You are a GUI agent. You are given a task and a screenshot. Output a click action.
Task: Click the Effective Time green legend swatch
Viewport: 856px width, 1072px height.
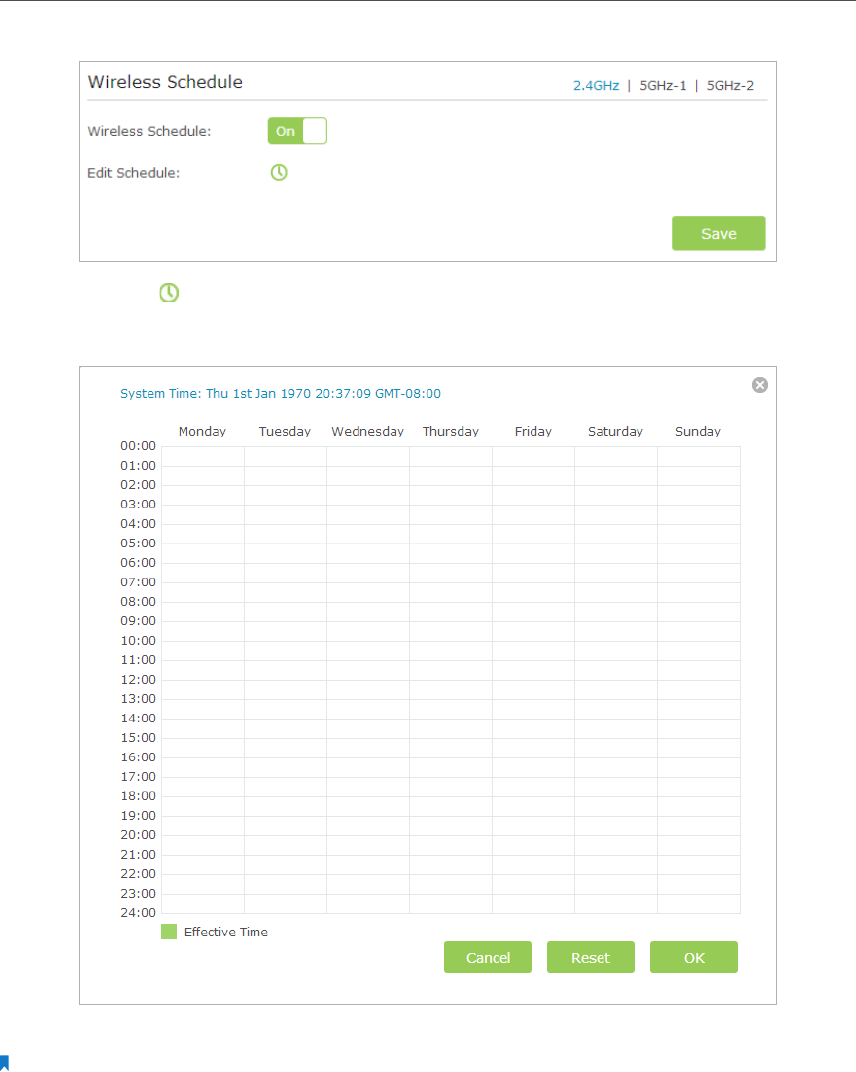point(169,931)
